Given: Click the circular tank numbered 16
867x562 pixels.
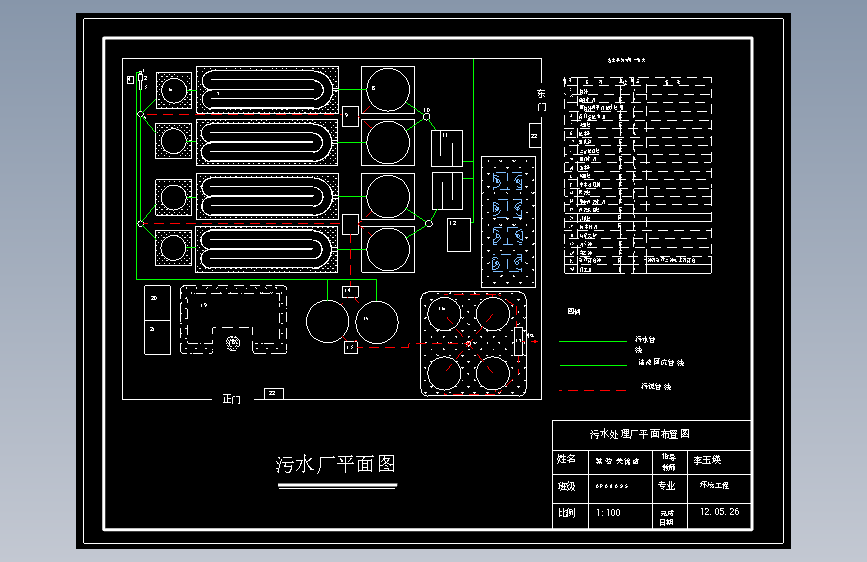Looking at the screenshot, I should (443, 313).
